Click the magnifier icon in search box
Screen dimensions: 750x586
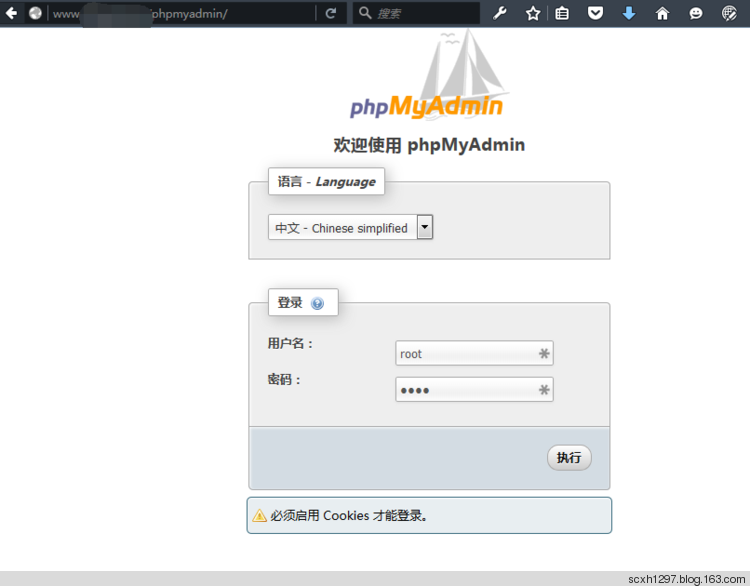pos(365,13)
